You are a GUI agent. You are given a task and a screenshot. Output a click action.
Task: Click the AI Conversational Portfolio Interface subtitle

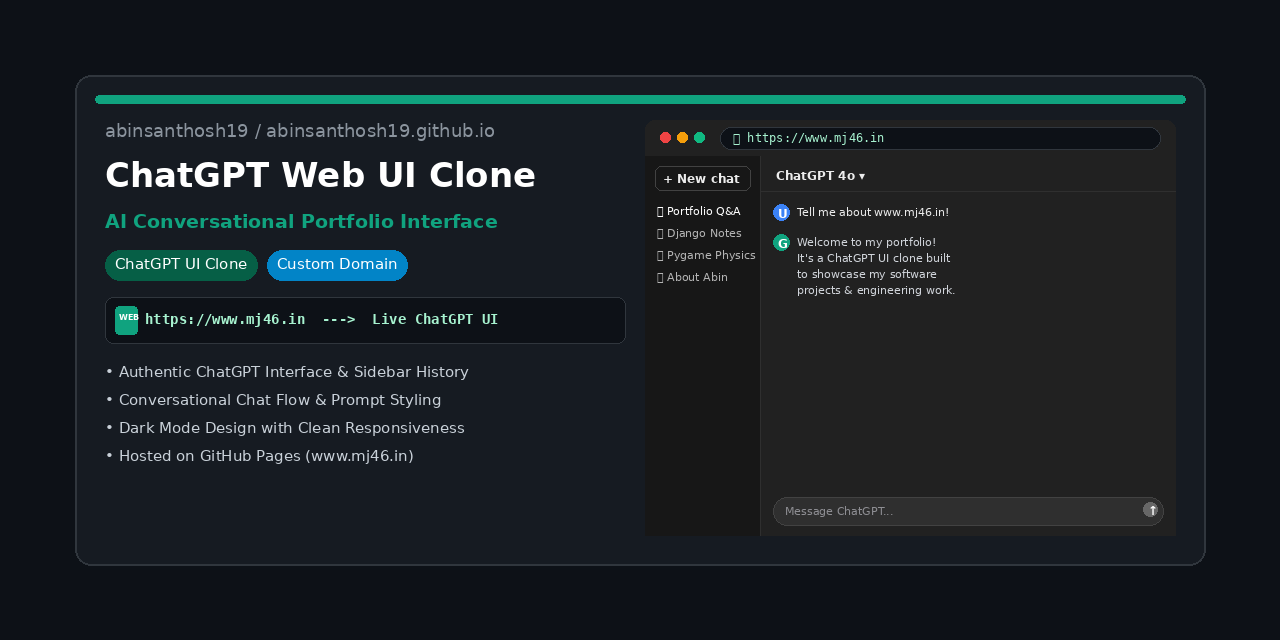301,222
